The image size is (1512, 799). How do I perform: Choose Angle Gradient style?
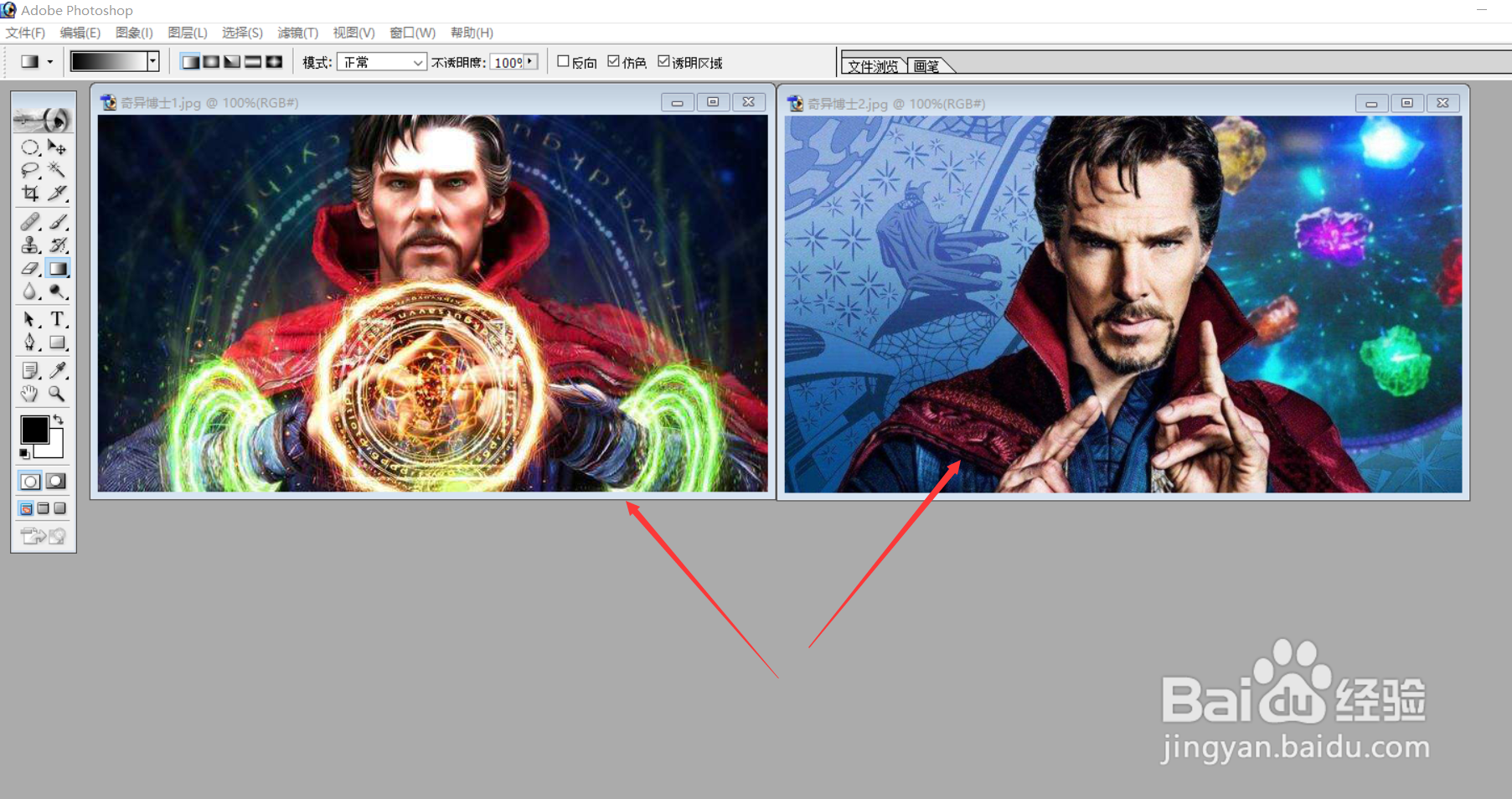232,62
